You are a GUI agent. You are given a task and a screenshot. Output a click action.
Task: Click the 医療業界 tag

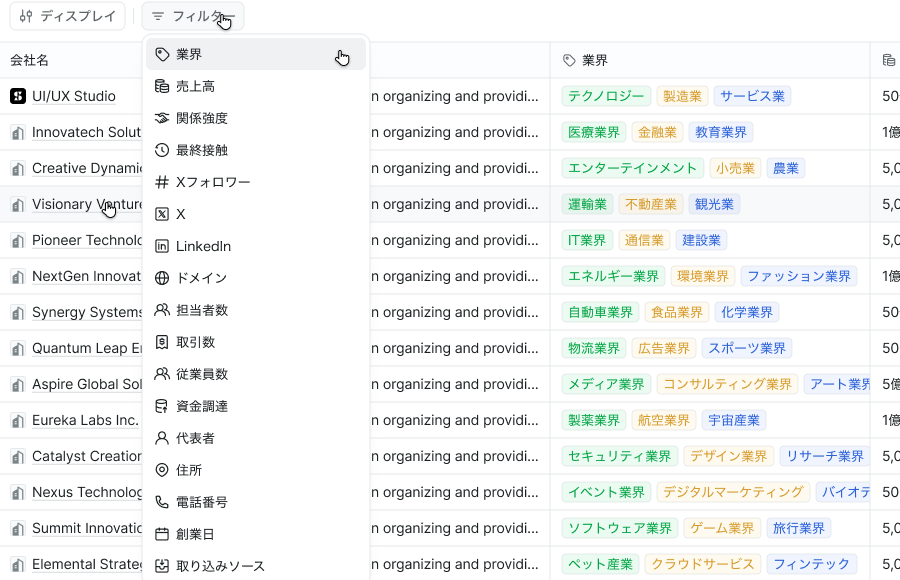[x=594, y=133]
